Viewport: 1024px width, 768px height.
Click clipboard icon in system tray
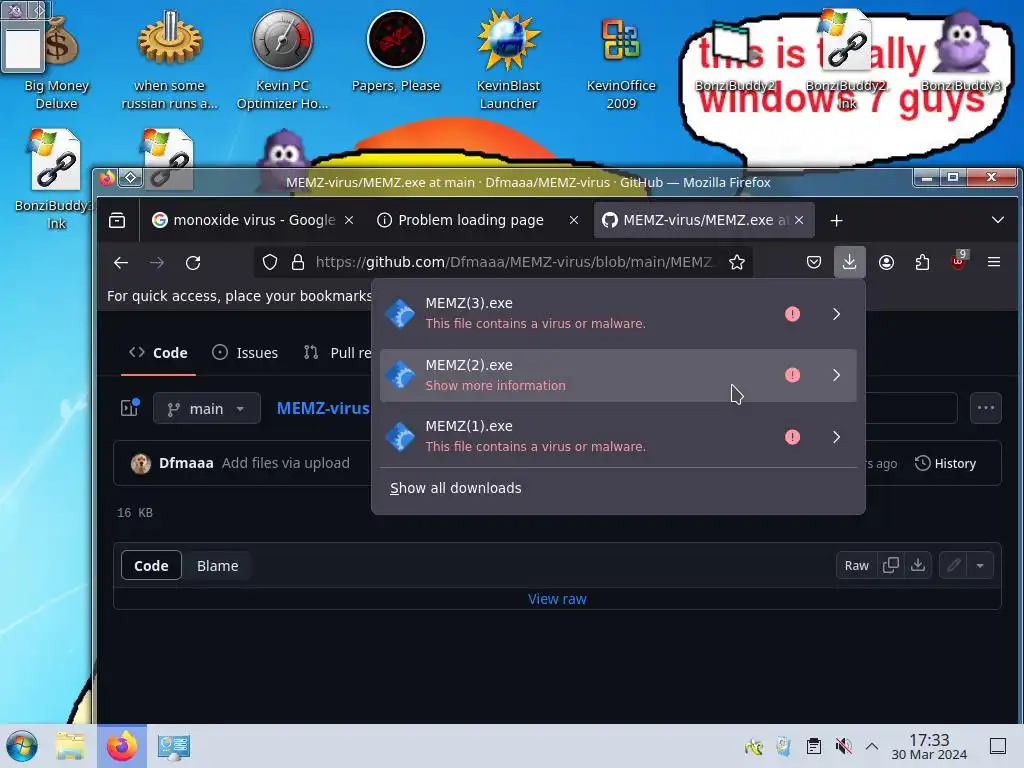[814, 746]
